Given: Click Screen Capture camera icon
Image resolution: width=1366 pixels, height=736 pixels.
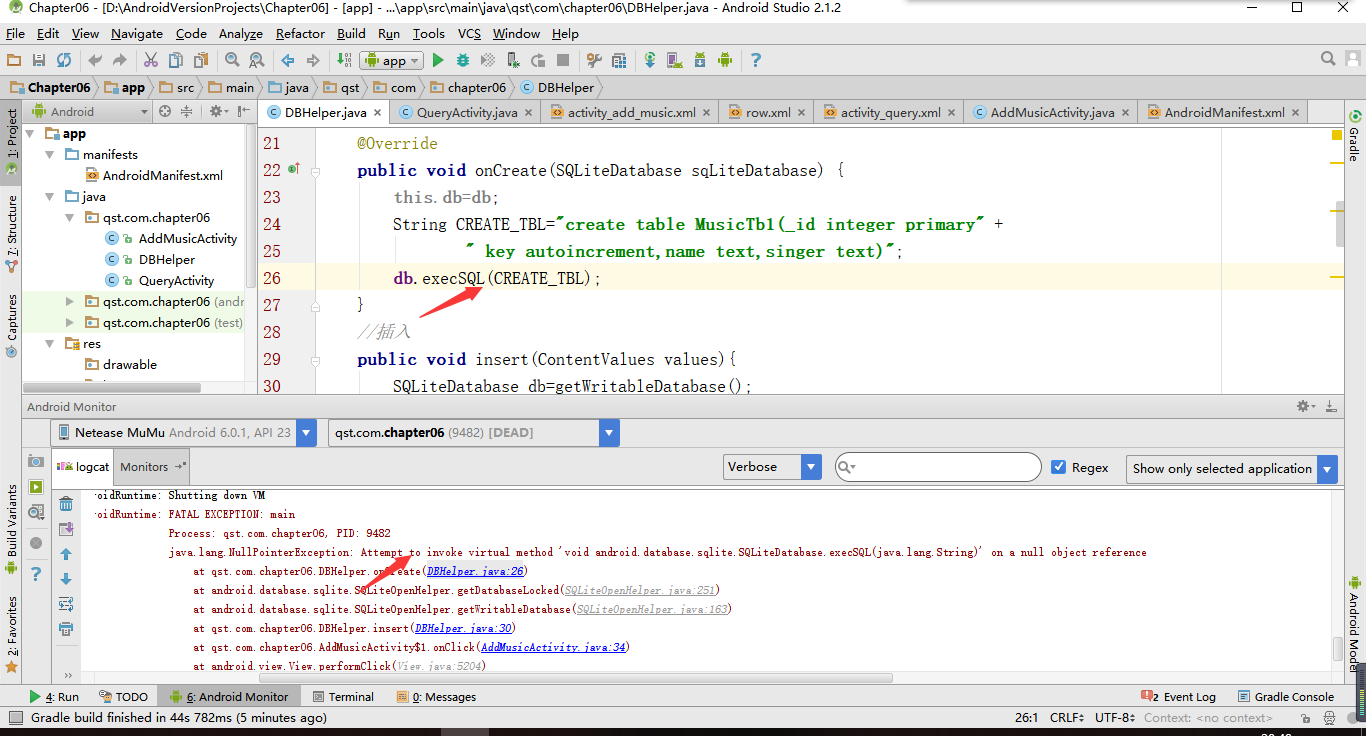Looking at the screenshot, I should click(x=36, y=461).
